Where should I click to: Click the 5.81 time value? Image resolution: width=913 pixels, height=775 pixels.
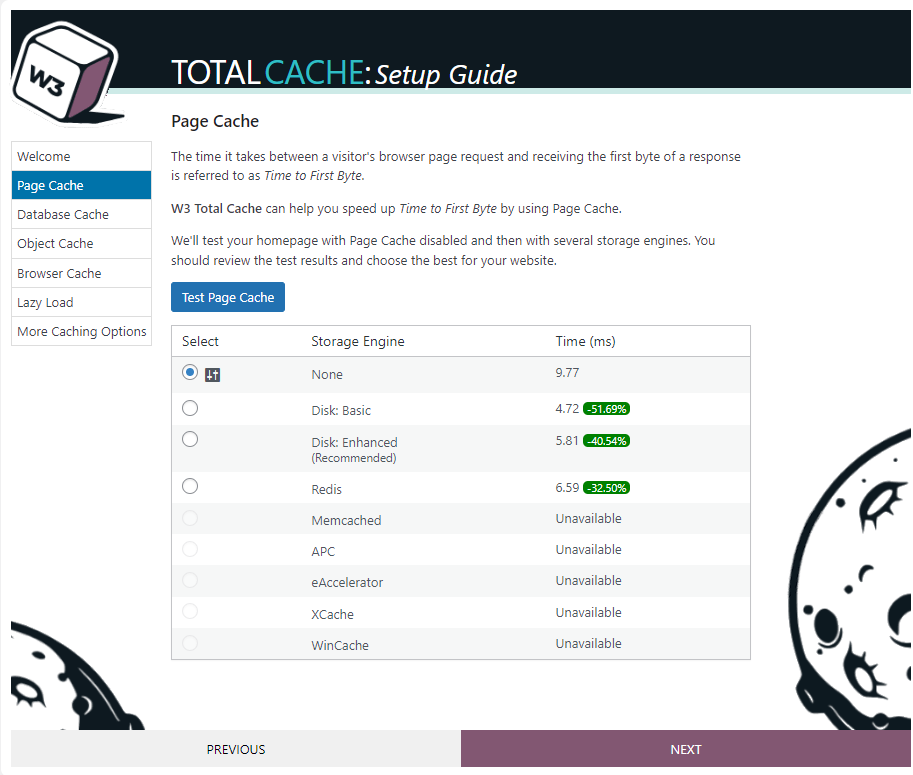tap(567, 441)
